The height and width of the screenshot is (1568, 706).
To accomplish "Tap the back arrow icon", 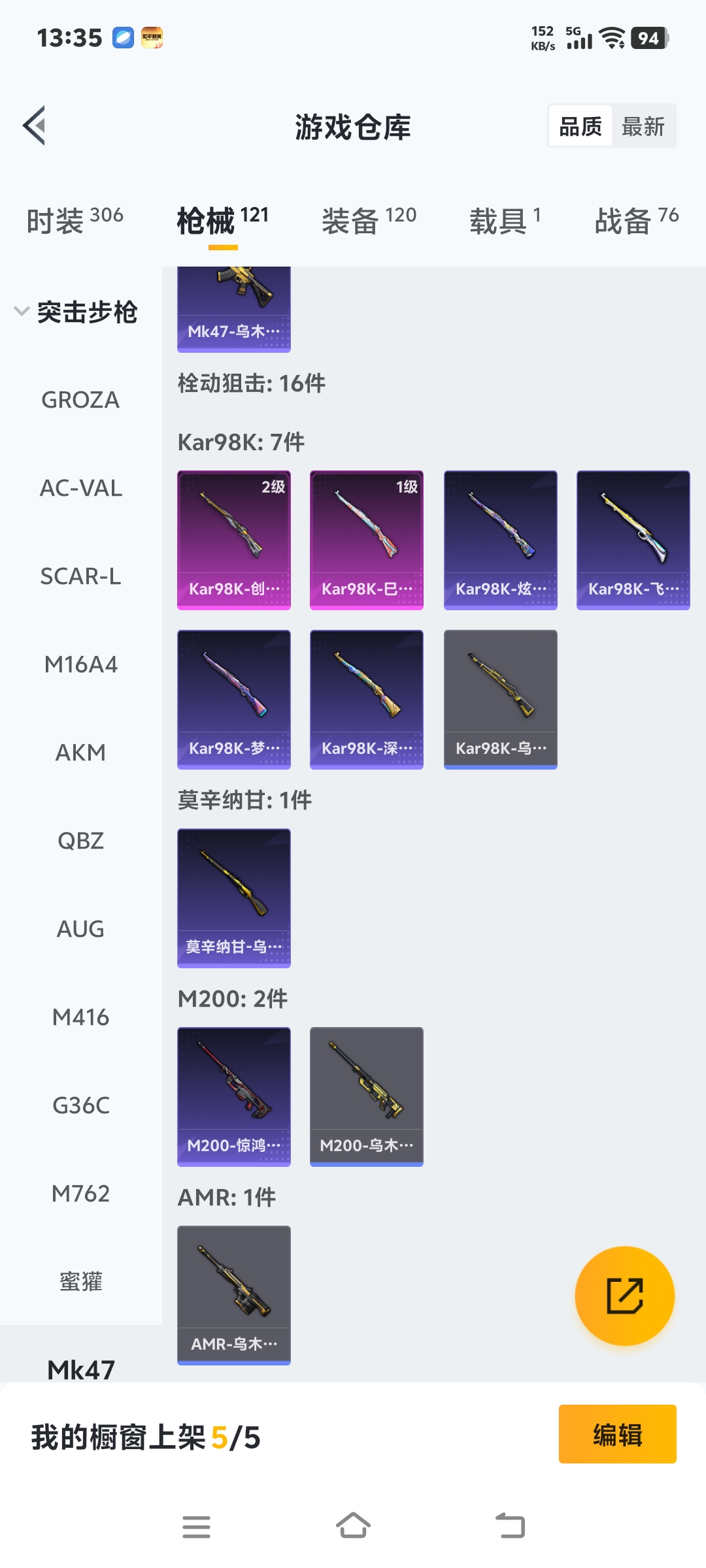I will click(x=35, y=125).
